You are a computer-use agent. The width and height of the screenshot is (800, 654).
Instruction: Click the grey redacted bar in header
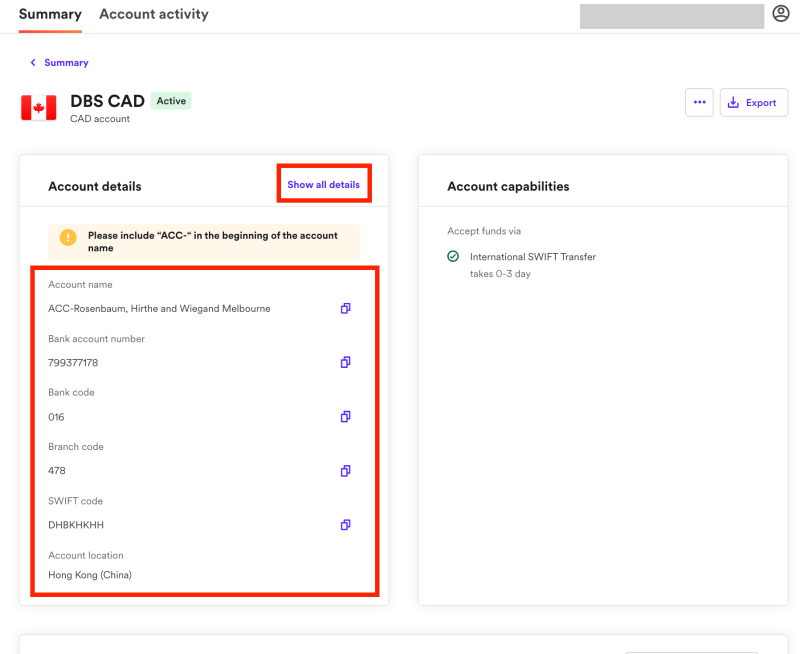click(671, 16)
